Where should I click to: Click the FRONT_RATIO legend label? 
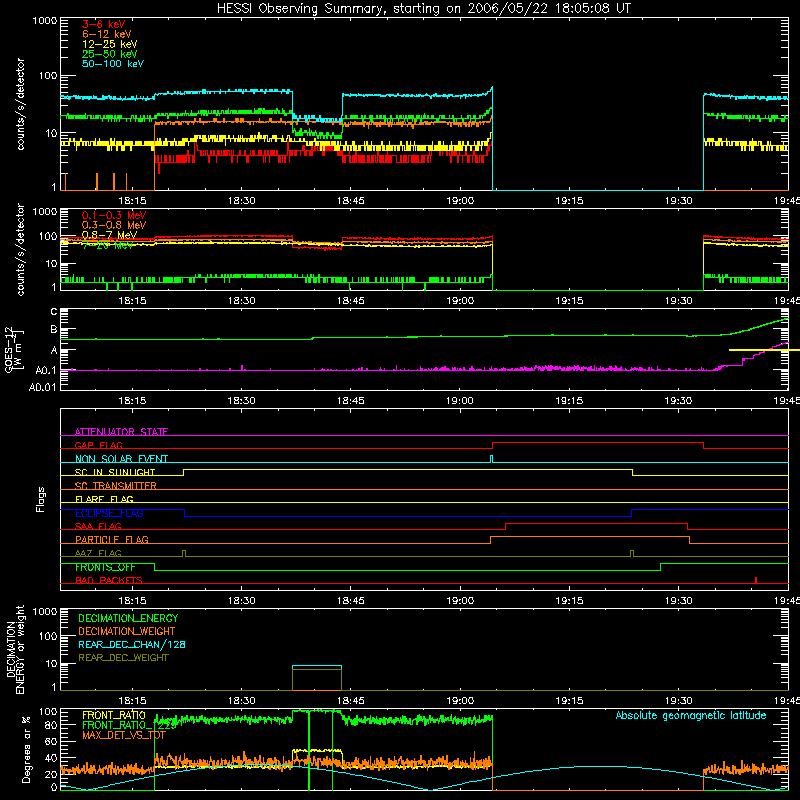coord(114,715)
